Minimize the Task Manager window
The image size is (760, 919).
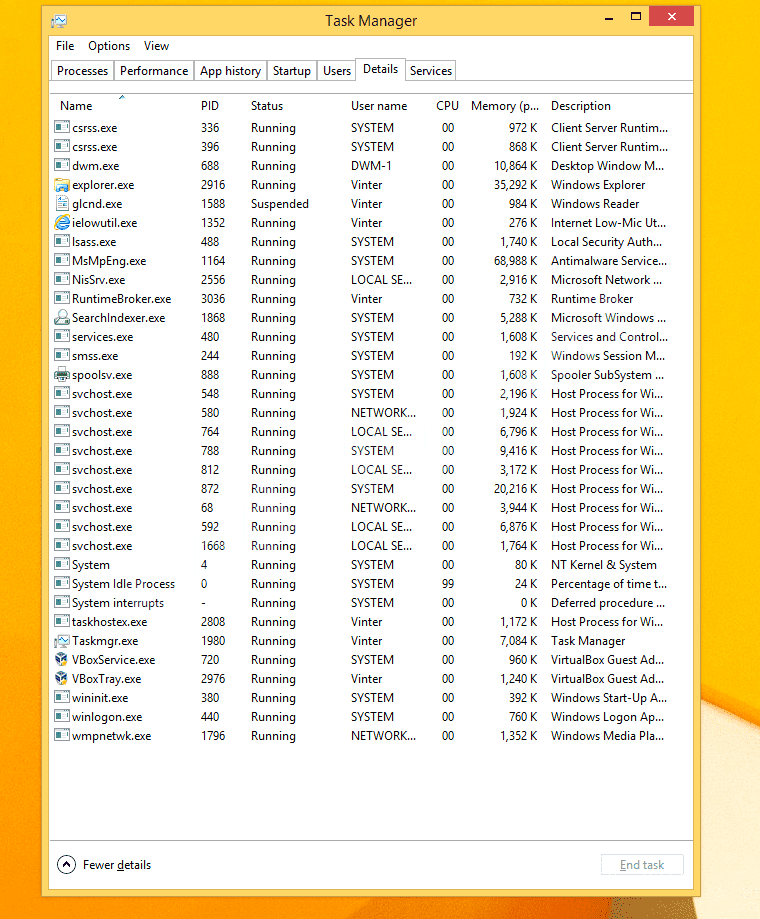tap(609, 18)
